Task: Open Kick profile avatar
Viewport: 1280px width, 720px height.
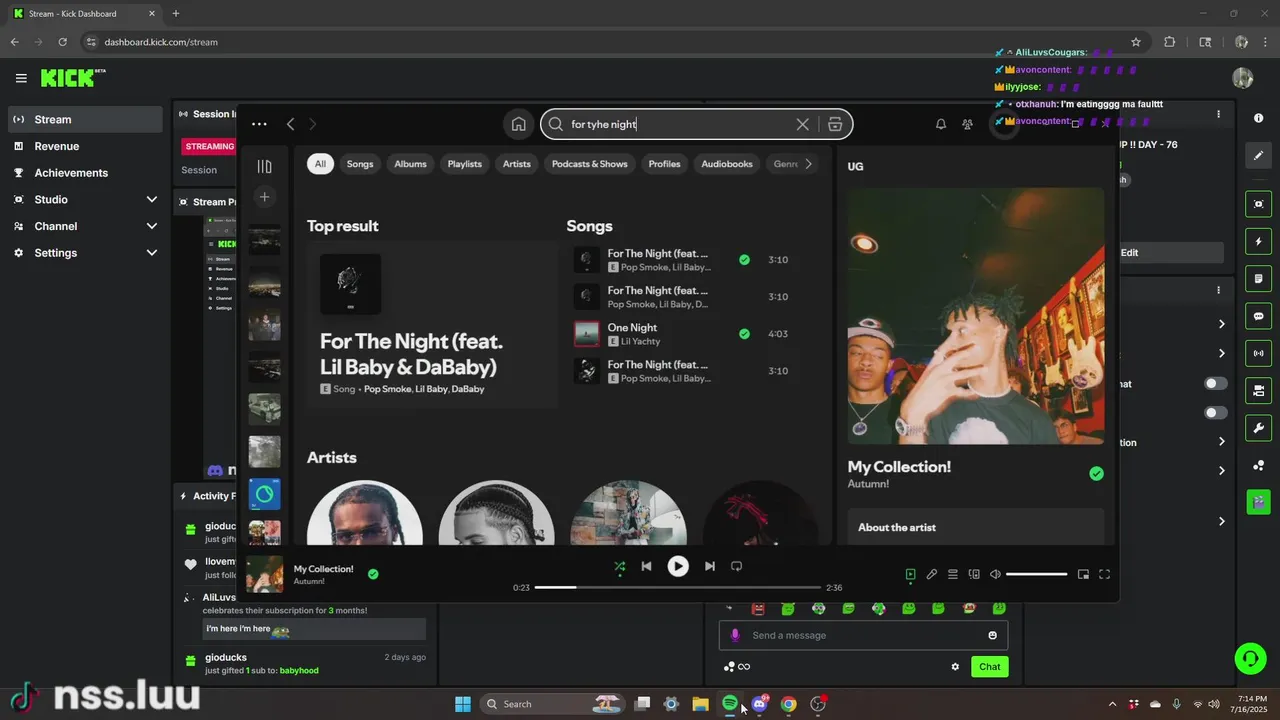Action: [1243, 78]
